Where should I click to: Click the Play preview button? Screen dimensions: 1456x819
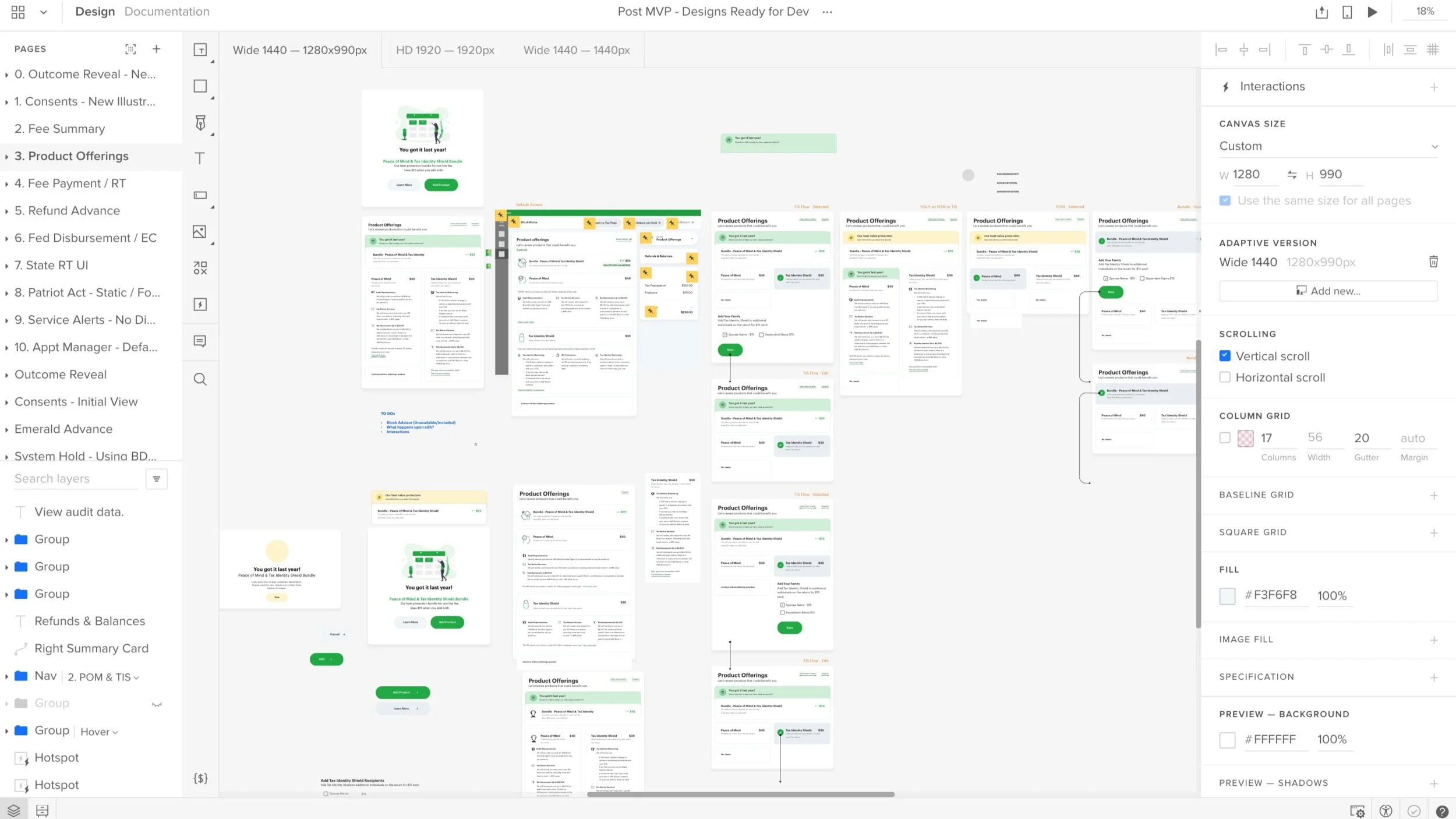click(x=1372, y=12)
